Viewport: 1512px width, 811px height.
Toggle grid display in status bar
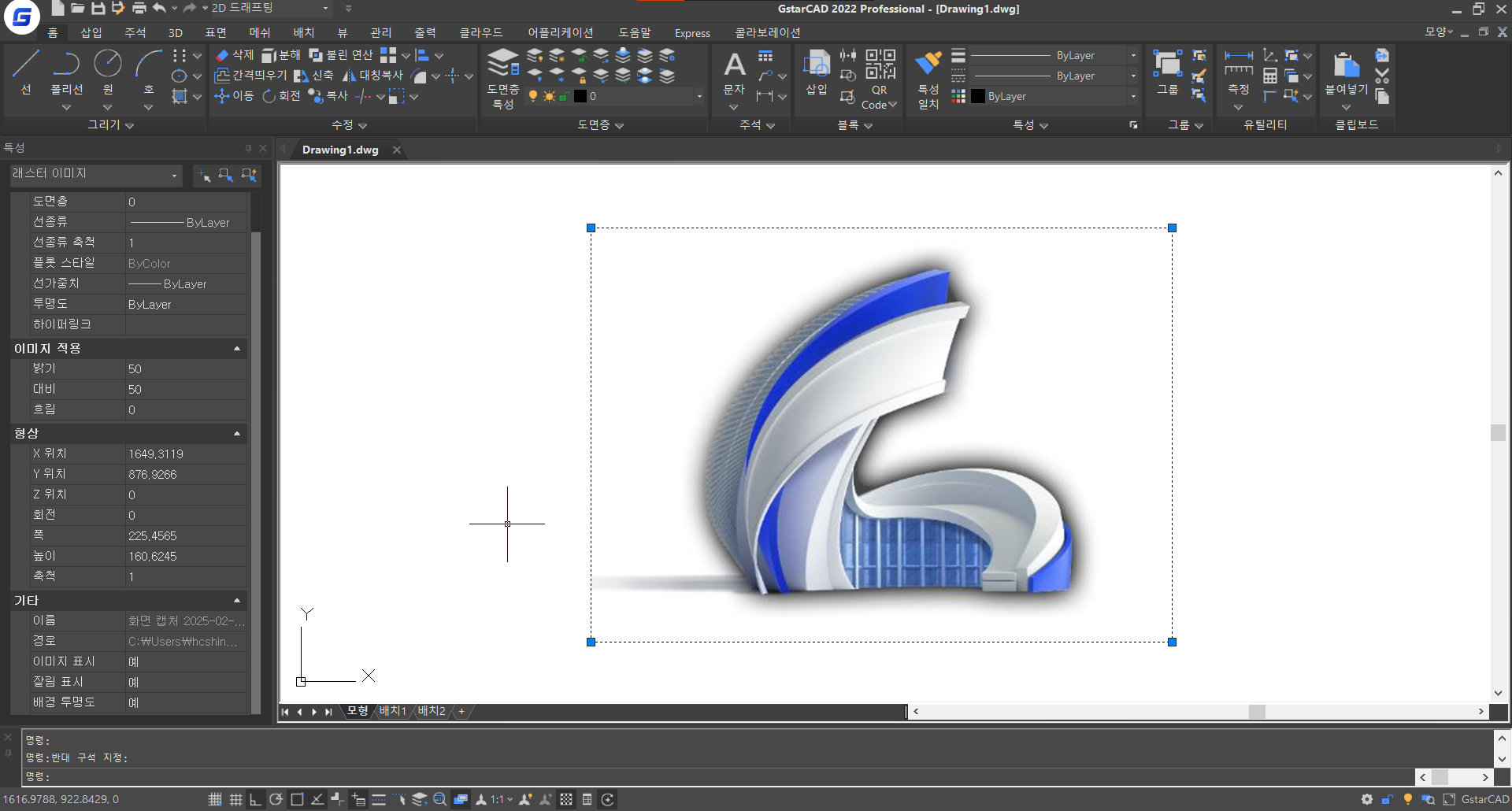click(x=235, y=799)
